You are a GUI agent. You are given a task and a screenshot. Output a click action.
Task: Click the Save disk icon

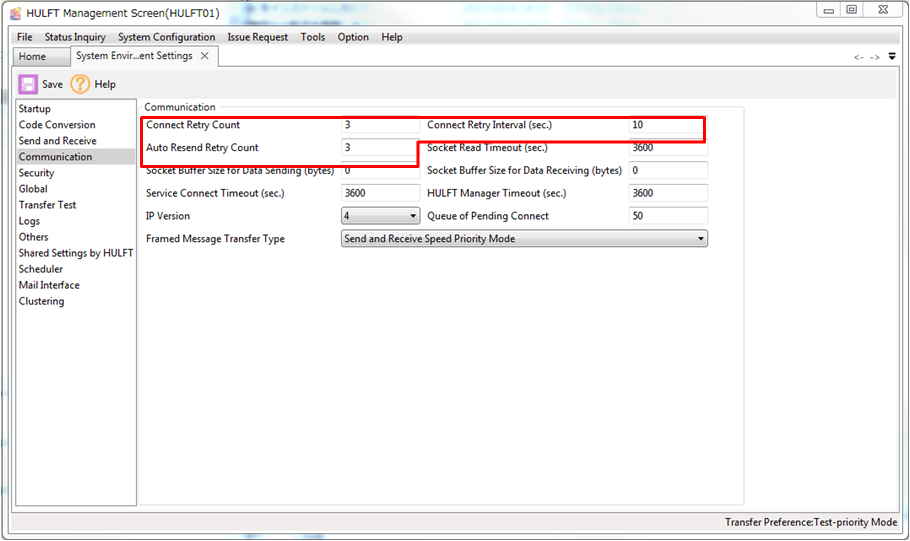tap(28, 85)
